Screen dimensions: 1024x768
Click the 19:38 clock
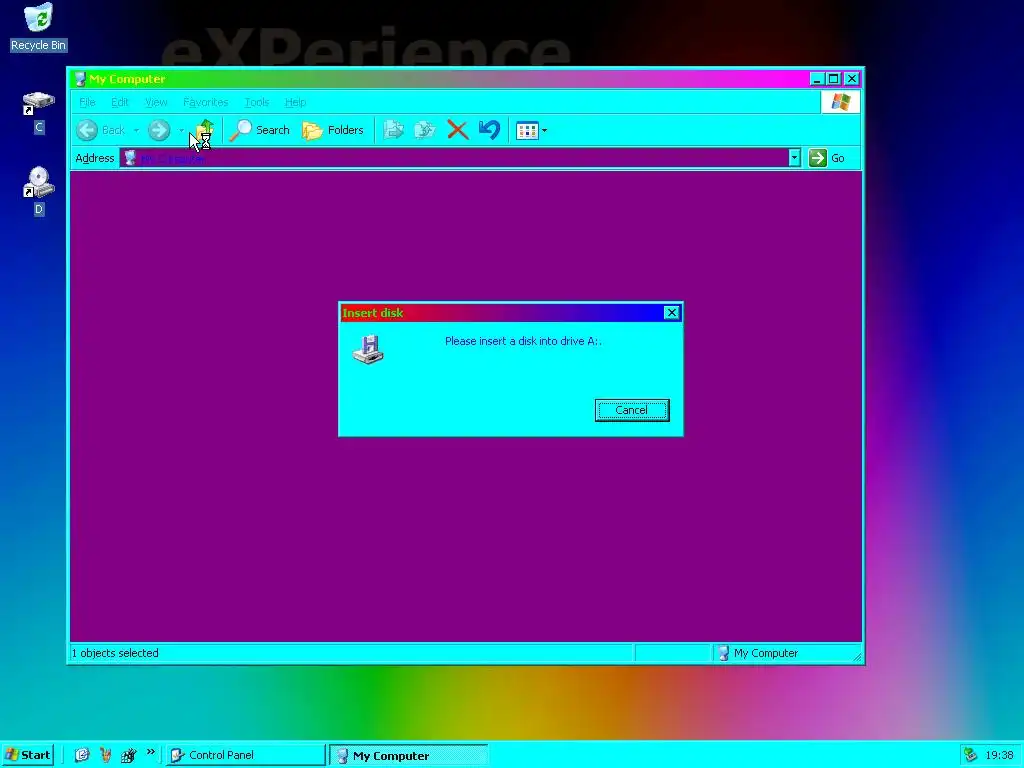pyautogui.click(x=999, y=755)
